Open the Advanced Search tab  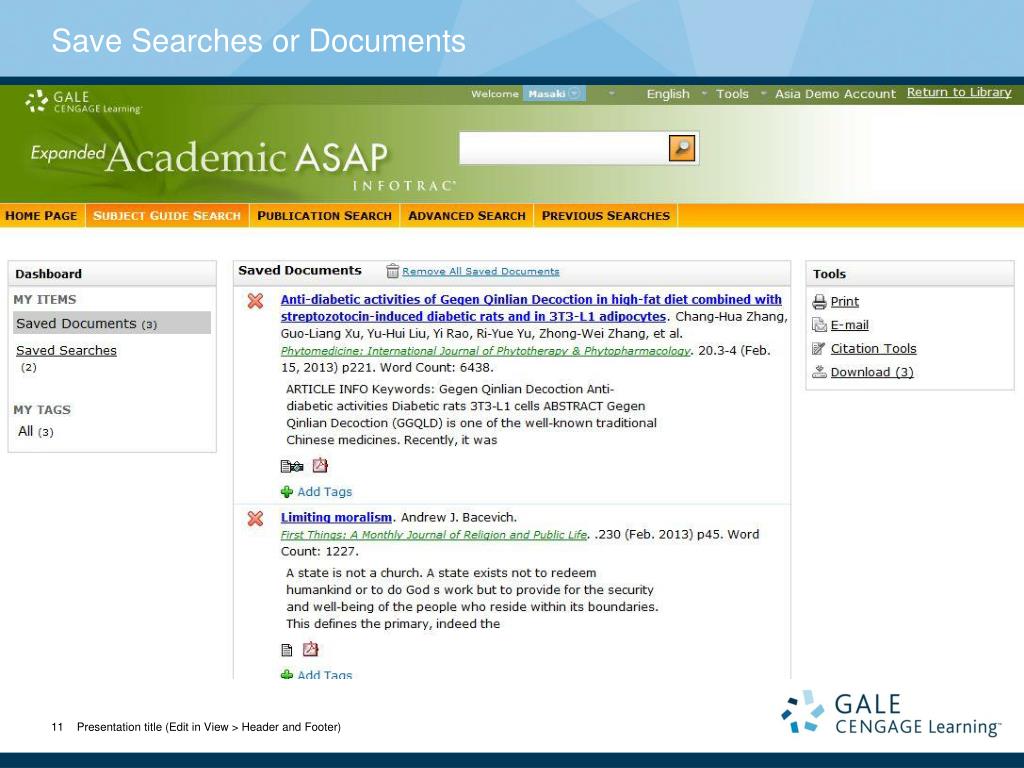coord(467,216)
